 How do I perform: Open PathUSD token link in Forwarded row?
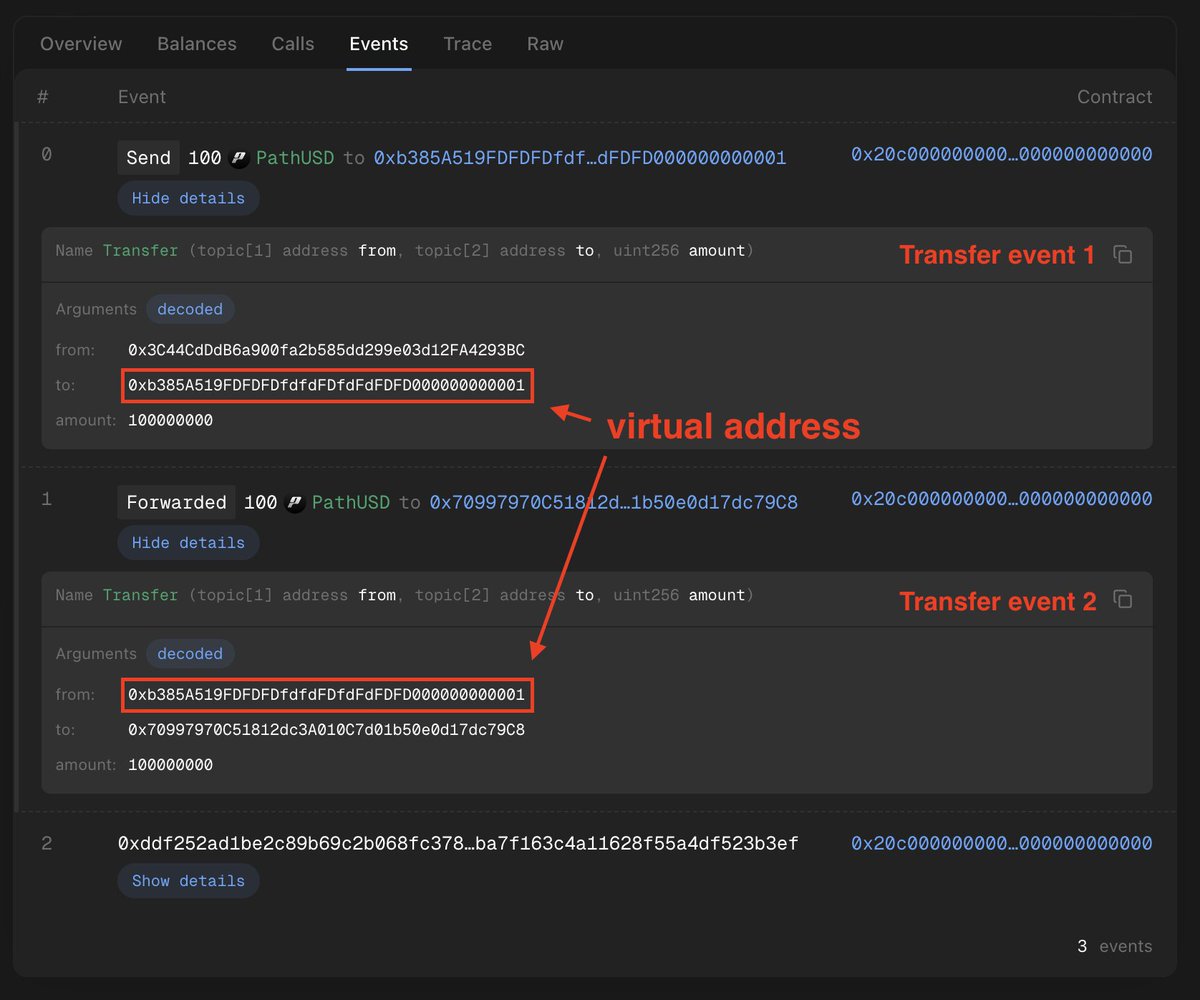tap(351, 503)
